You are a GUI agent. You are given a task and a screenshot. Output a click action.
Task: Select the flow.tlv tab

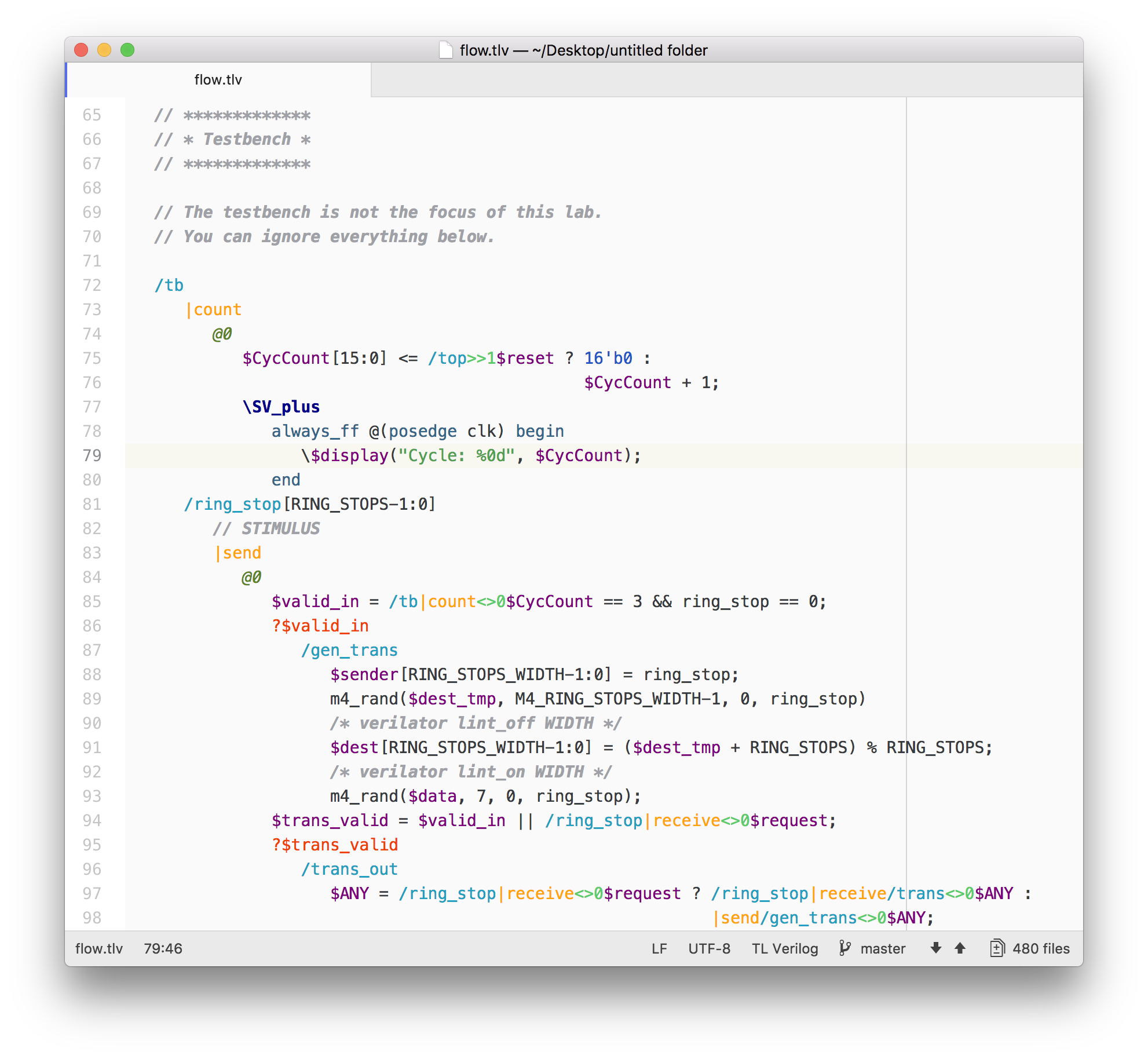click(218, 80)
